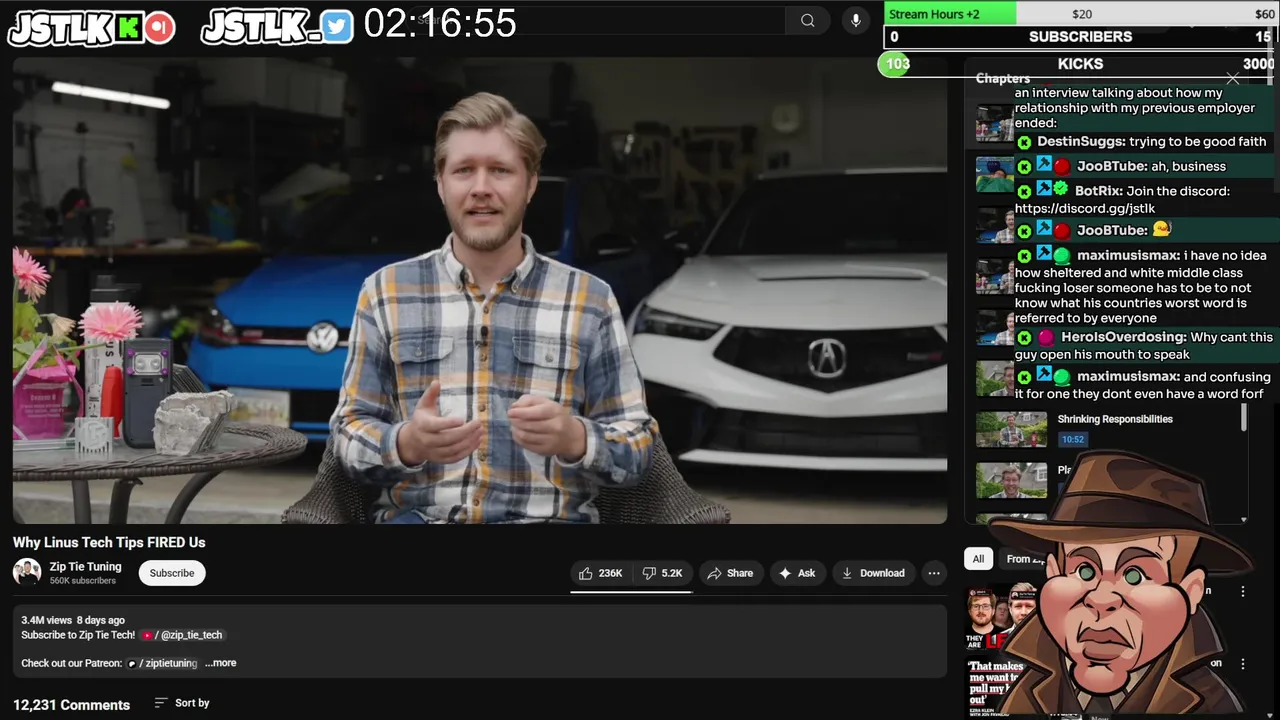Open the @zip_tie_tech channel link
Viewport: 1280px width, 720px height.
(x=183, y=635)
